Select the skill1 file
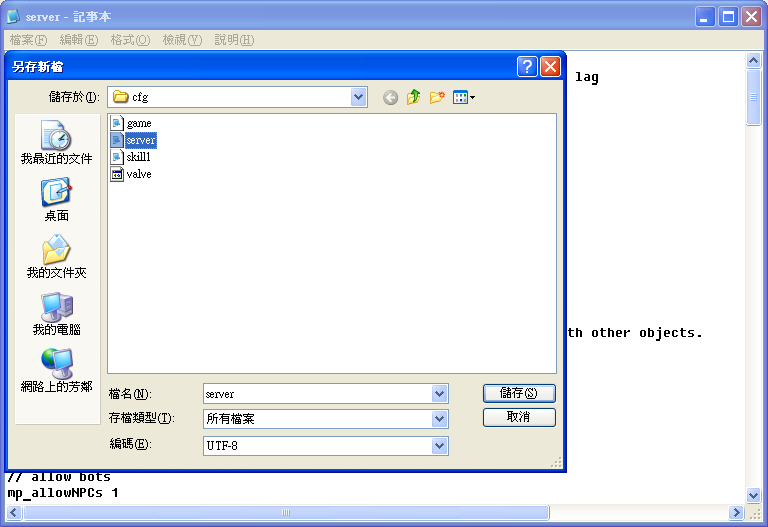Image resolution: width=768 pixels, height=527 pixels. point(138,157)
